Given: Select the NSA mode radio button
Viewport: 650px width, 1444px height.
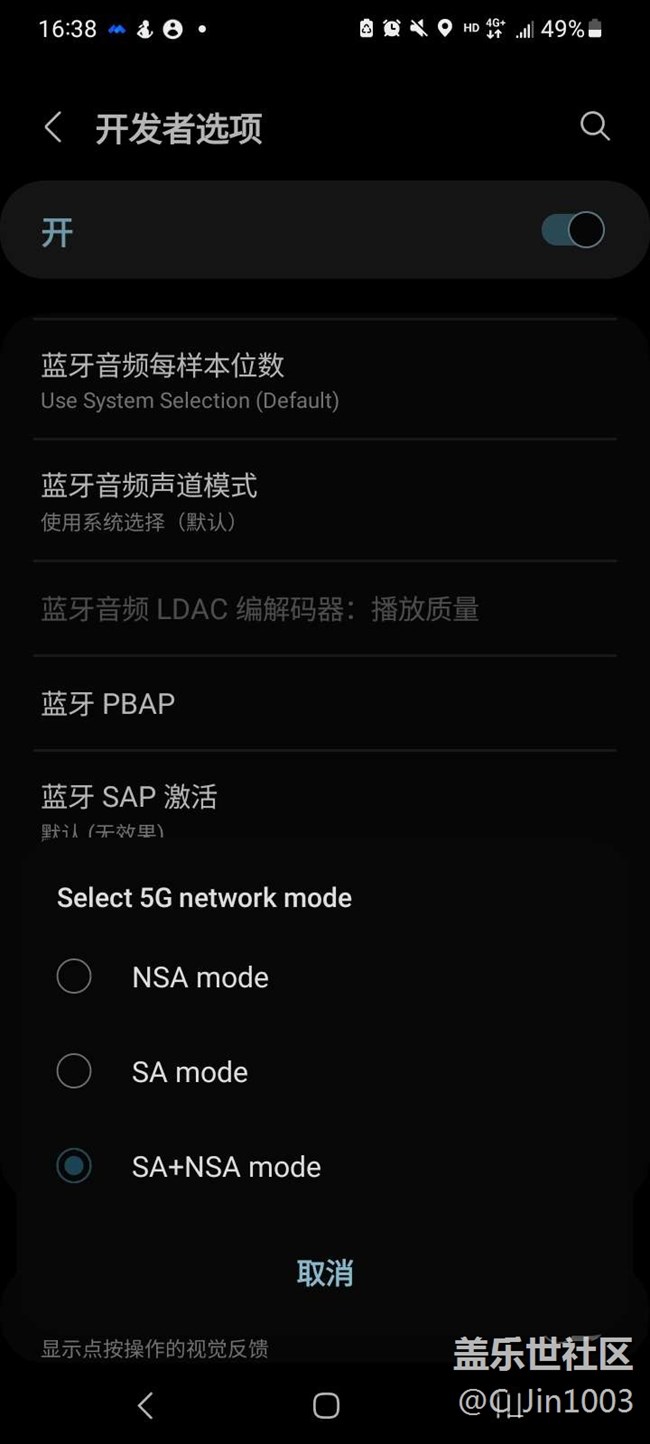Looking at the screenshot, I should 74,977.
